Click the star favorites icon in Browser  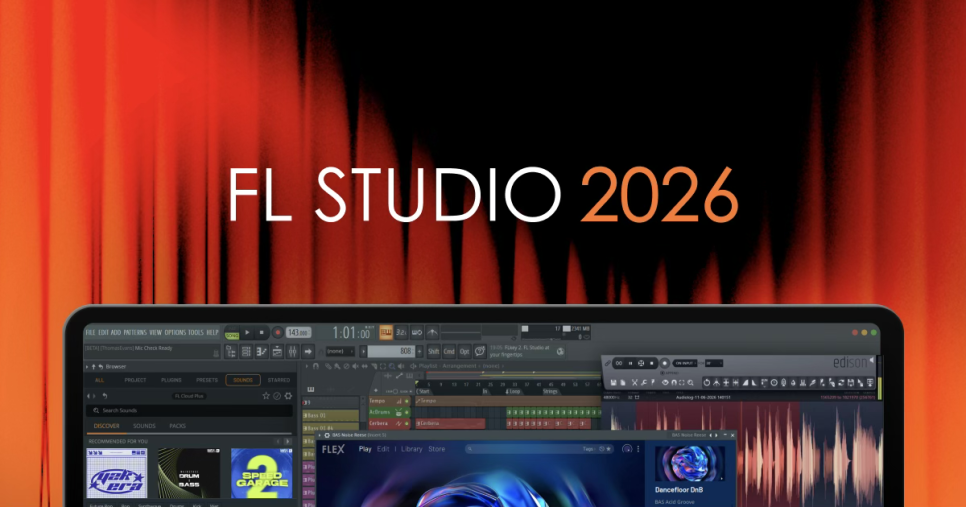point(266,396)
